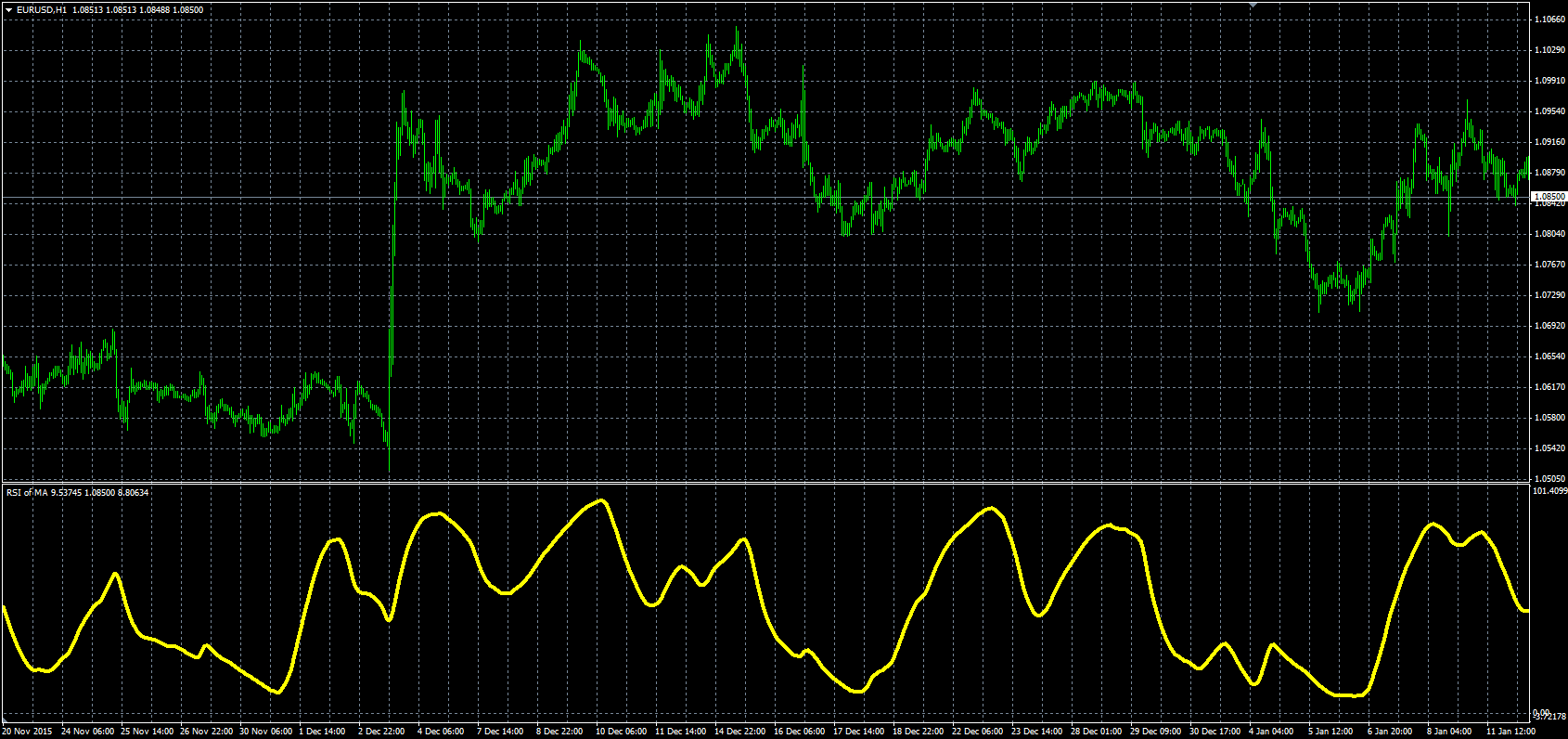Viewport: 1568px width, 739px height.
Task: Click the 4 Dec 06:00 time label
Action: pos(441,732)
